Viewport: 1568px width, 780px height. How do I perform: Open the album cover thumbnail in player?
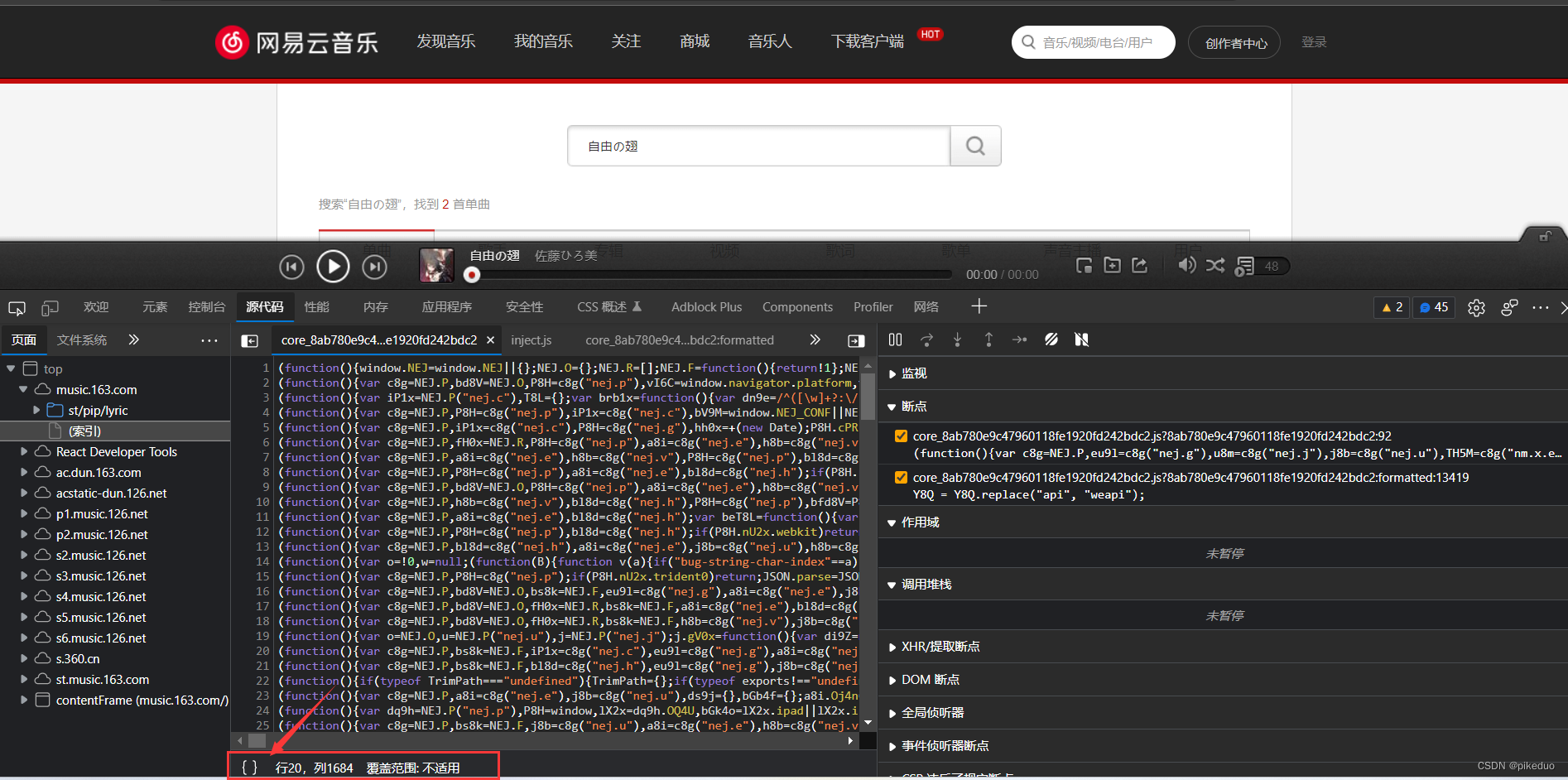coord(436,266)
